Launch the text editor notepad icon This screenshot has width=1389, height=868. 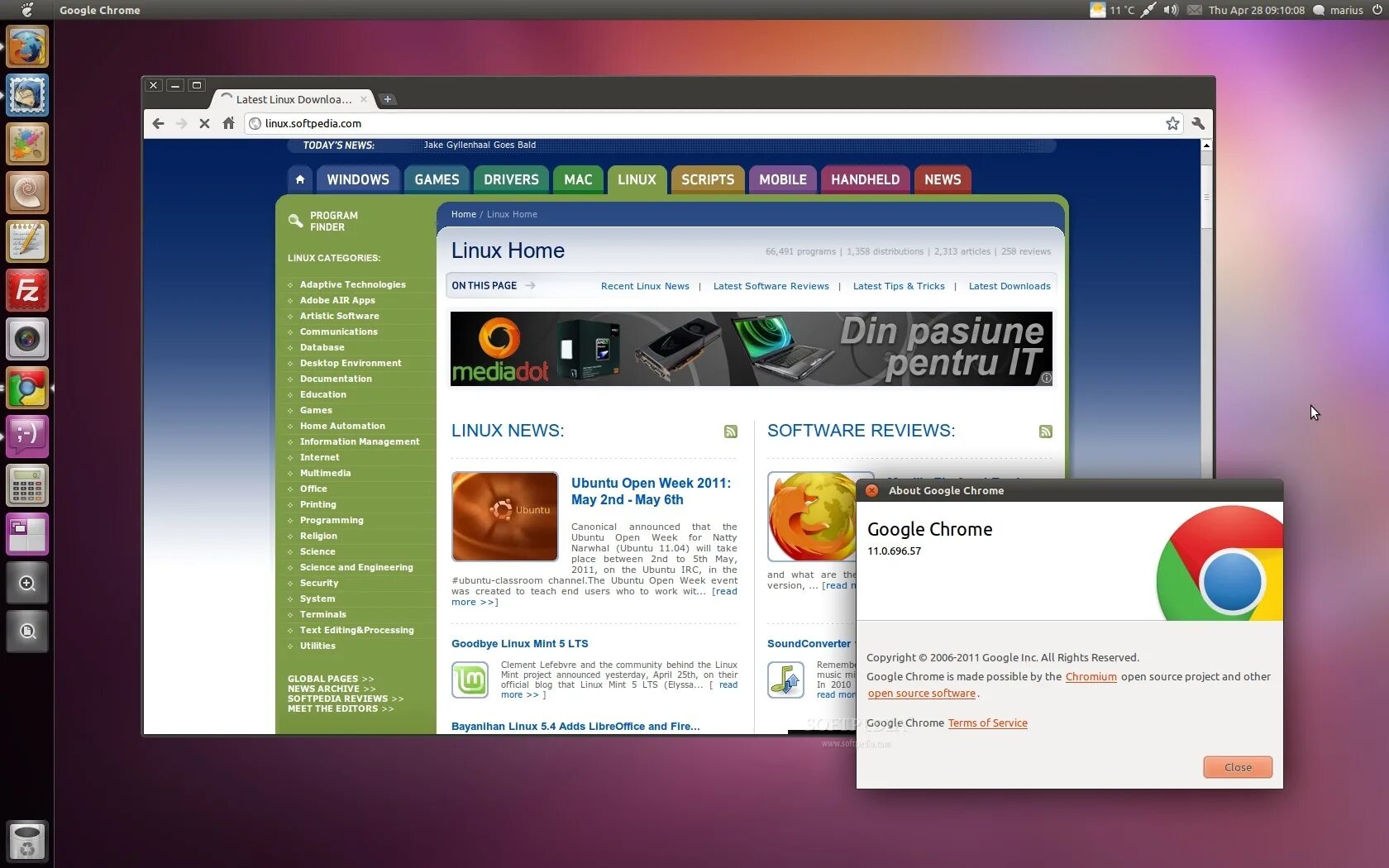pos(27,241)
